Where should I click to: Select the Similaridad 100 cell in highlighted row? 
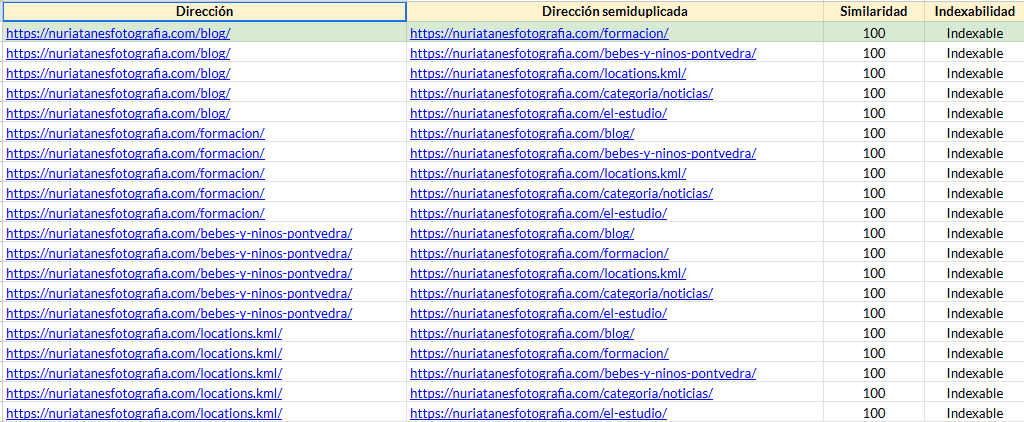point(873,33)
